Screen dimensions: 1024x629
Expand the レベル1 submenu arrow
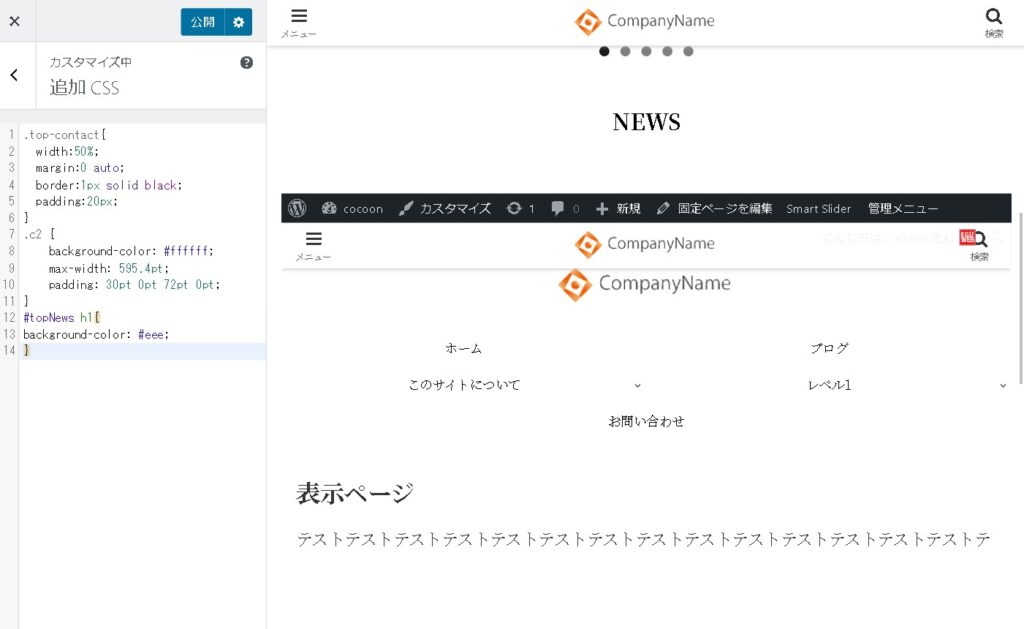[x=1002, y=385]
